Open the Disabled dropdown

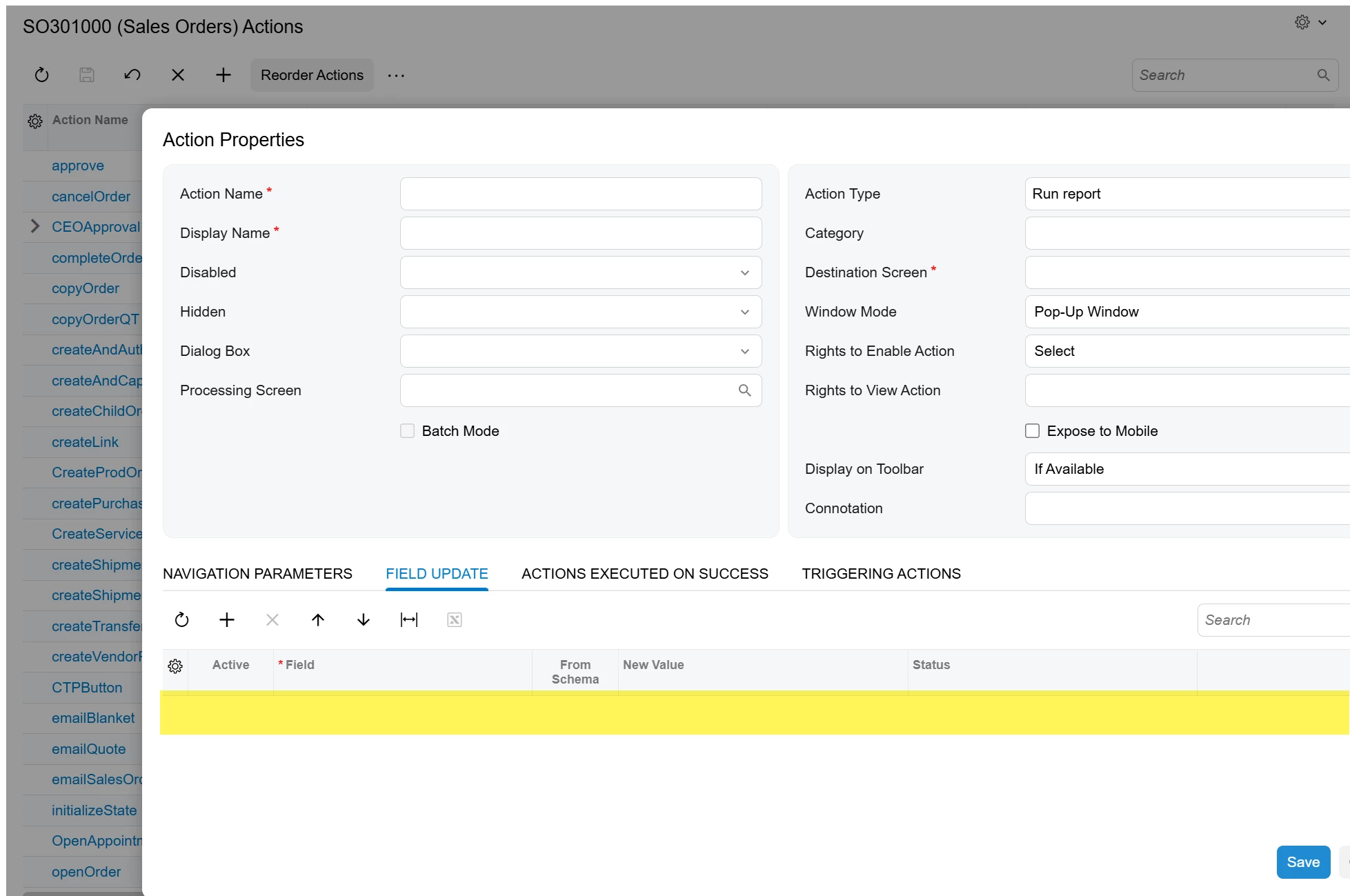coord(744,272)
